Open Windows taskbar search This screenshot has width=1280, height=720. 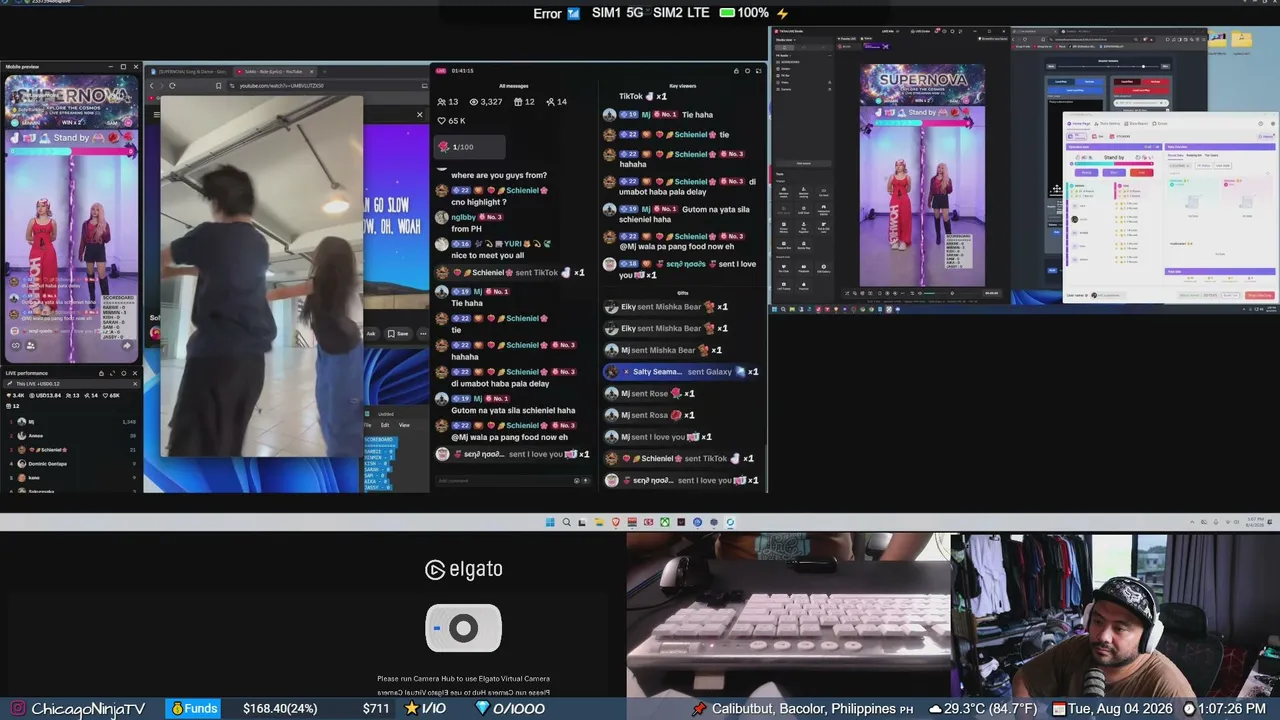point(566,522)
